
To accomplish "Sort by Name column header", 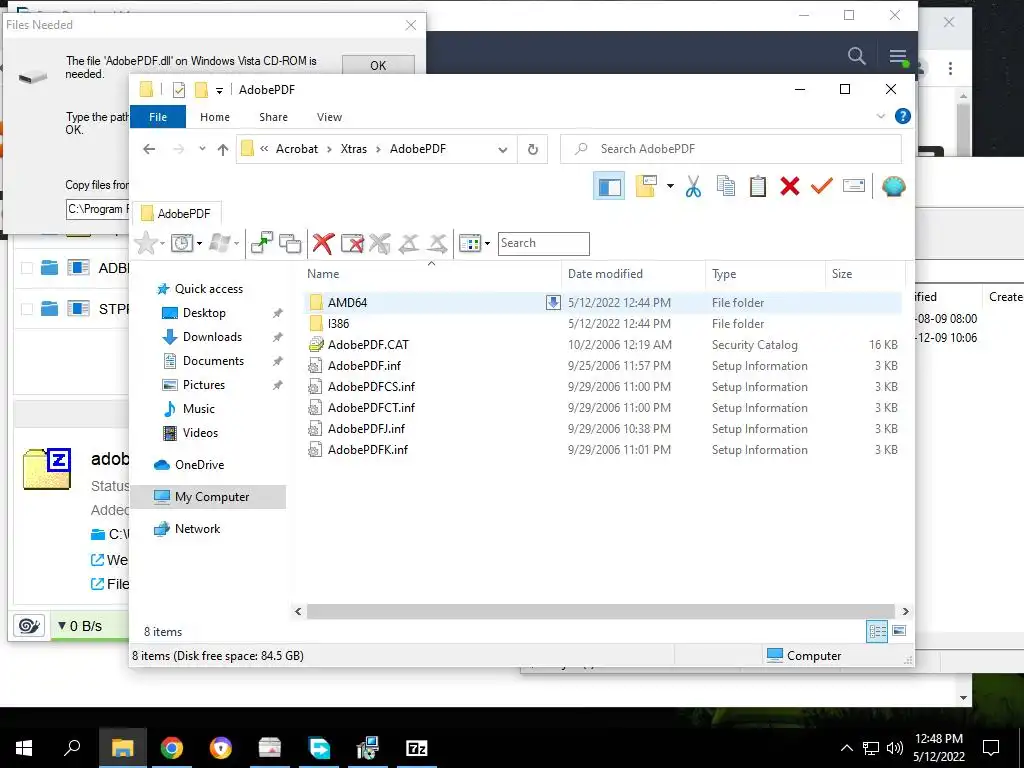I will [x=431, y=274].
